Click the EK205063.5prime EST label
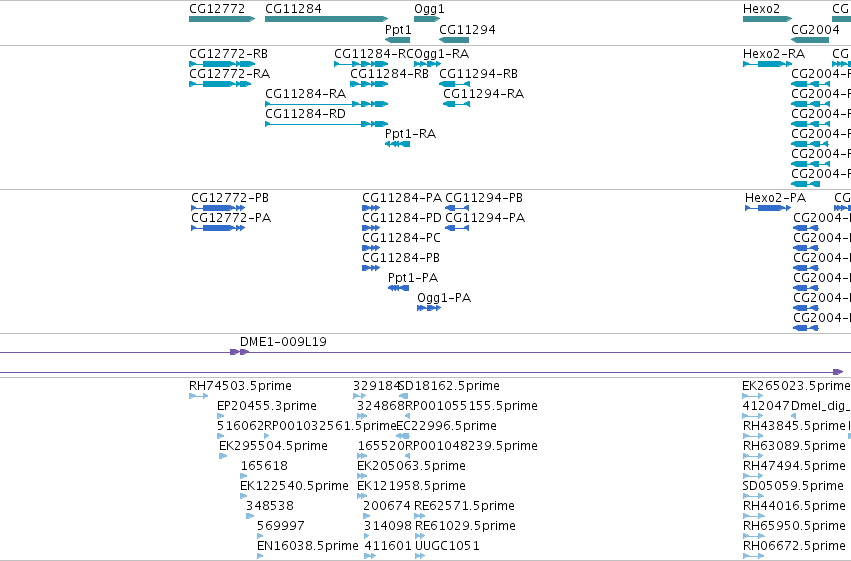This screenshot has height=561, width=851. (411, 466)
